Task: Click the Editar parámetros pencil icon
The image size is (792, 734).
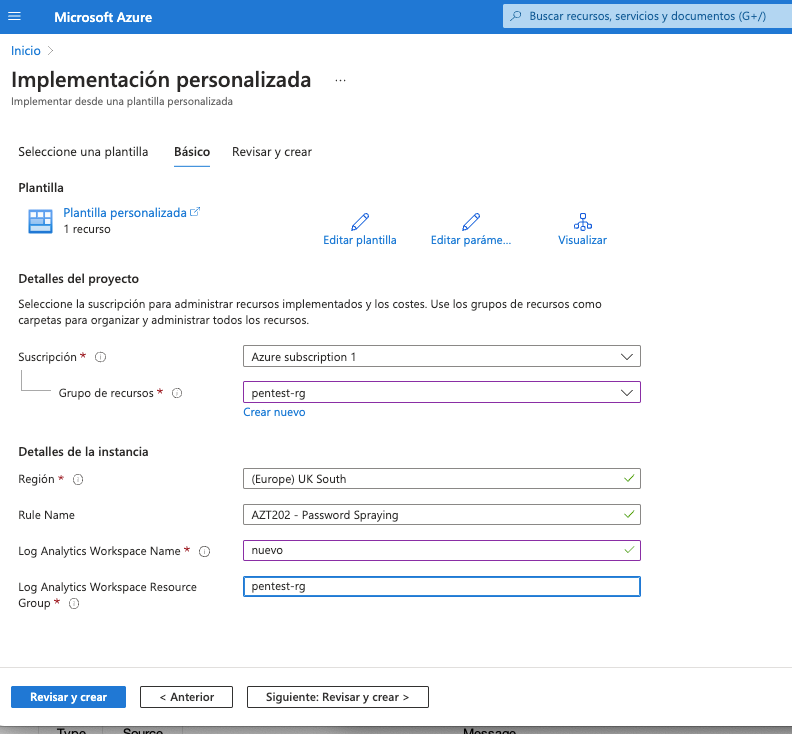Action: pos(471,221)
